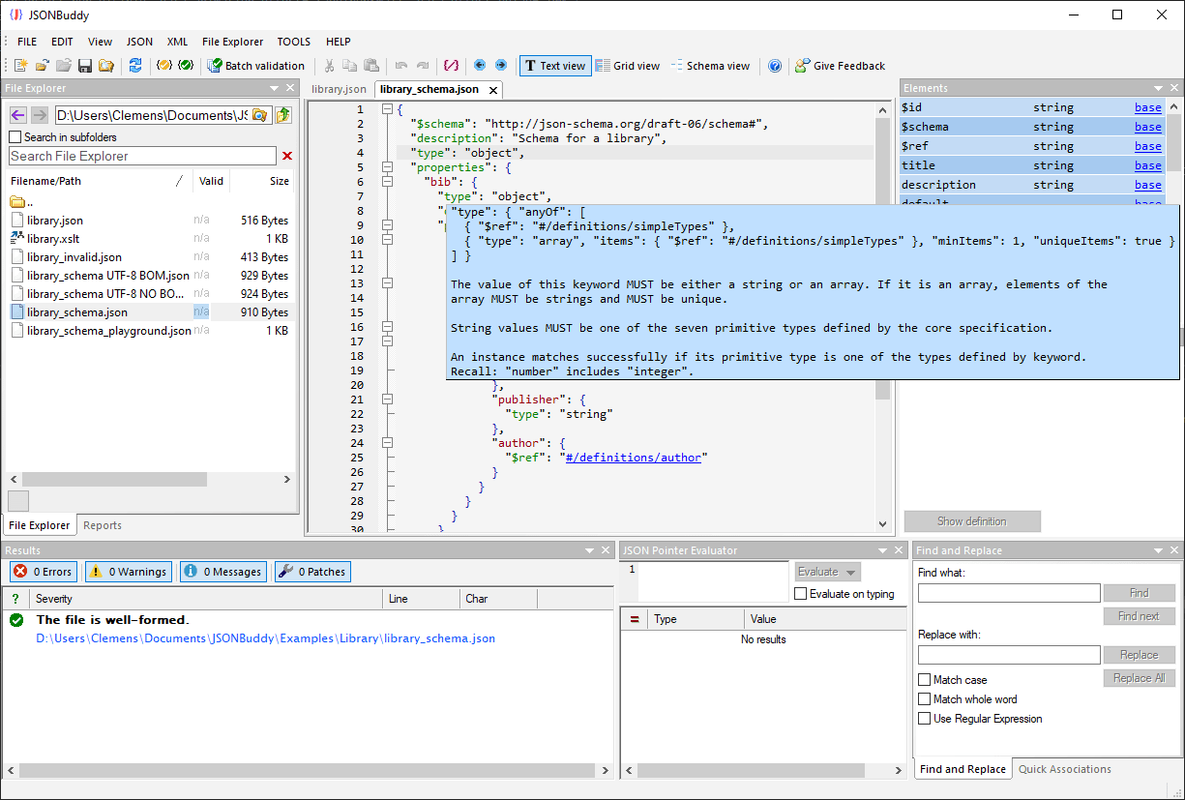
Task: Click the blue Help question mark icon
Action: click(x=775, y=66)
